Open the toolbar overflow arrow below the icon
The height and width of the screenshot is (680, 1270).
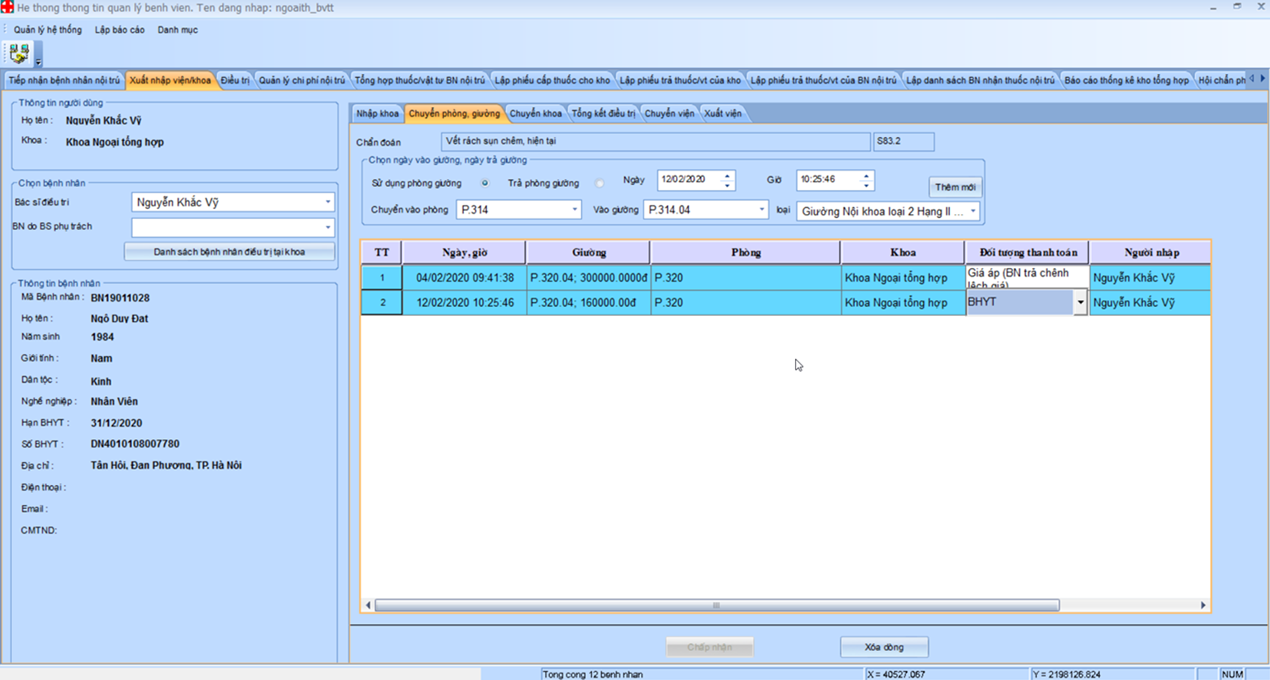tap(38, 61)
